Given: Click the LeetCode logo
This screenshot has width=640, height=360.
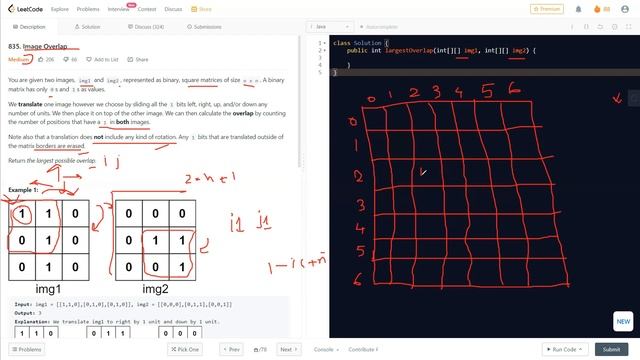Looking at the screenshot, I should click(x=25, y=9).
